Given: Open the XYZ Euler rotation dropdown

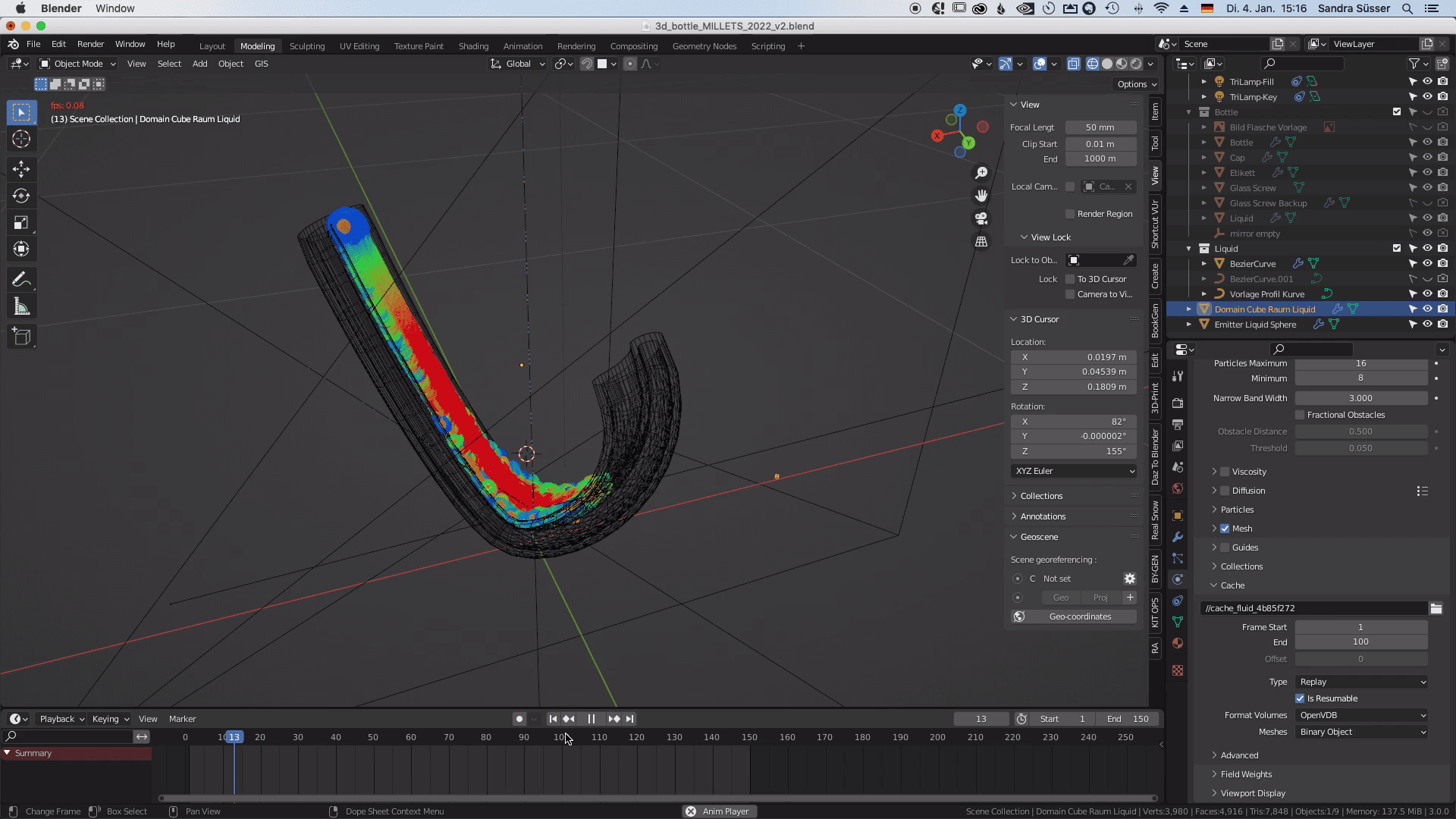Looking at the screenshot, I should (1074, 471).
